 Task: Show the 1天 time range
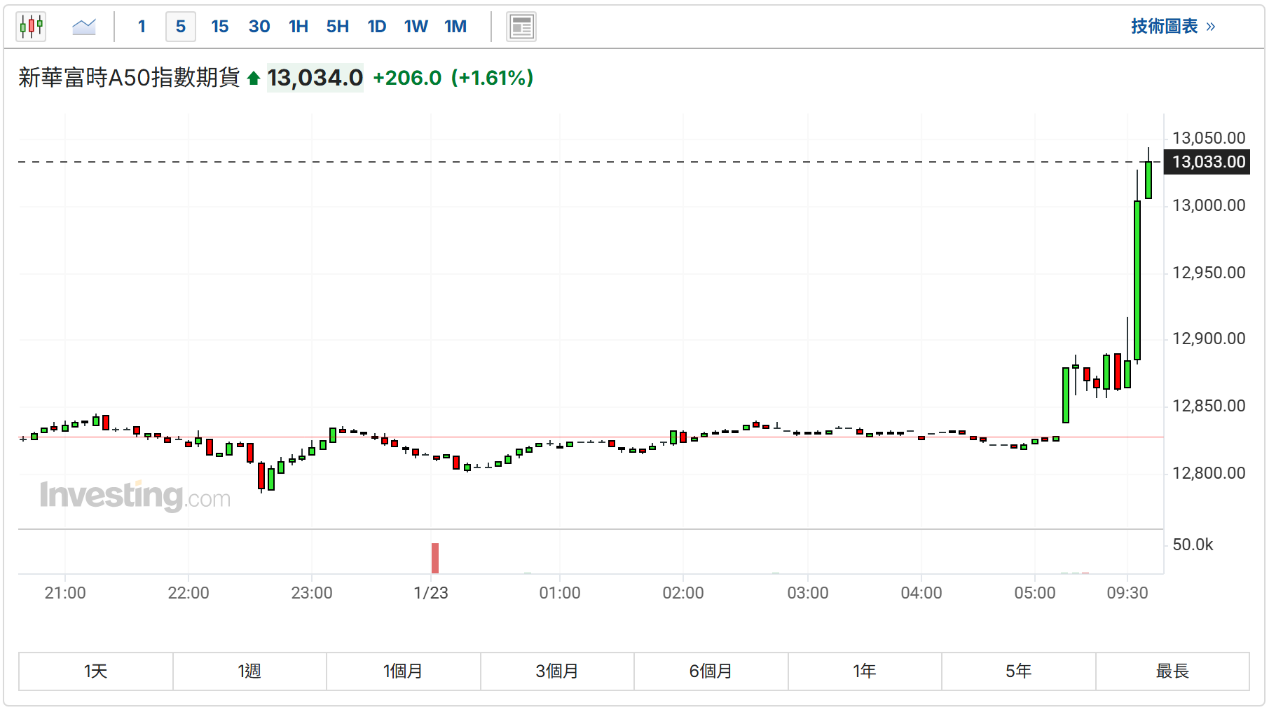click(x=96, y=671)
